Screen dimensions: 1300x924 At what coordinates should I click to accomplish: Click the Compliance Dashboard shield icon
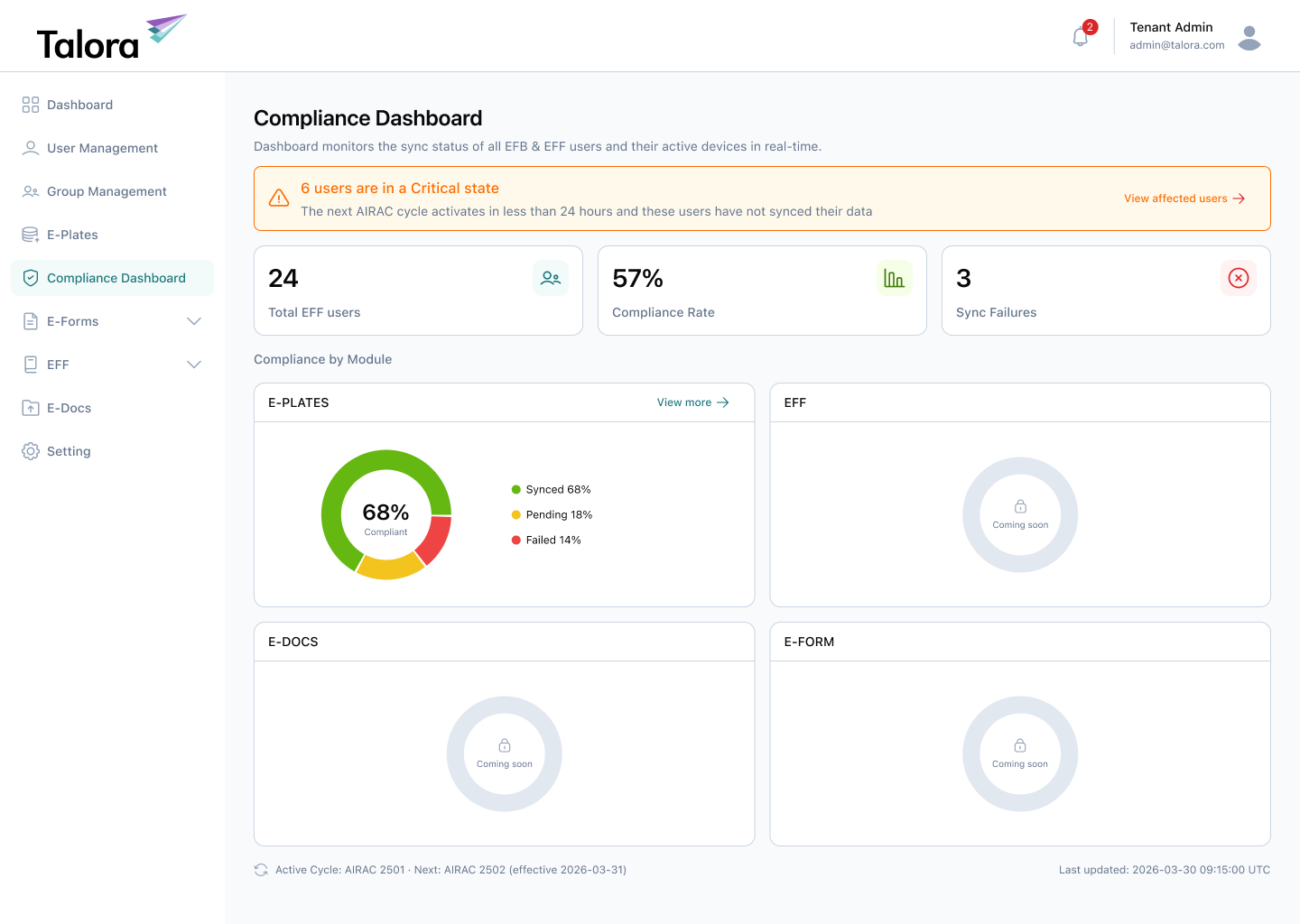point(31,278)
